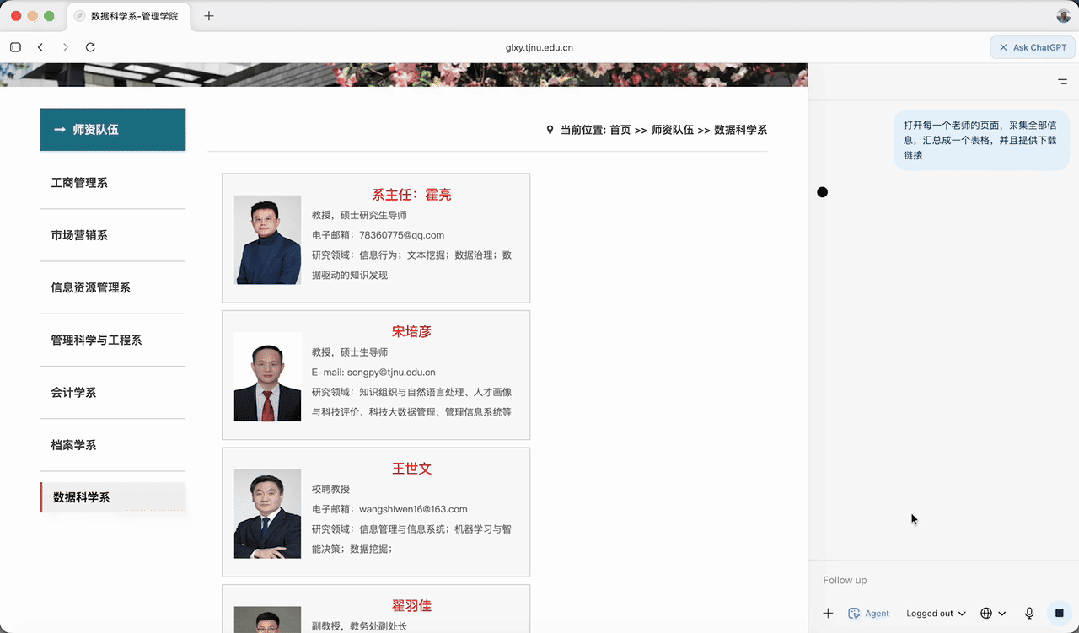
Task: Click 师资队伍 breadcrumb link
Action: (672, 129)
